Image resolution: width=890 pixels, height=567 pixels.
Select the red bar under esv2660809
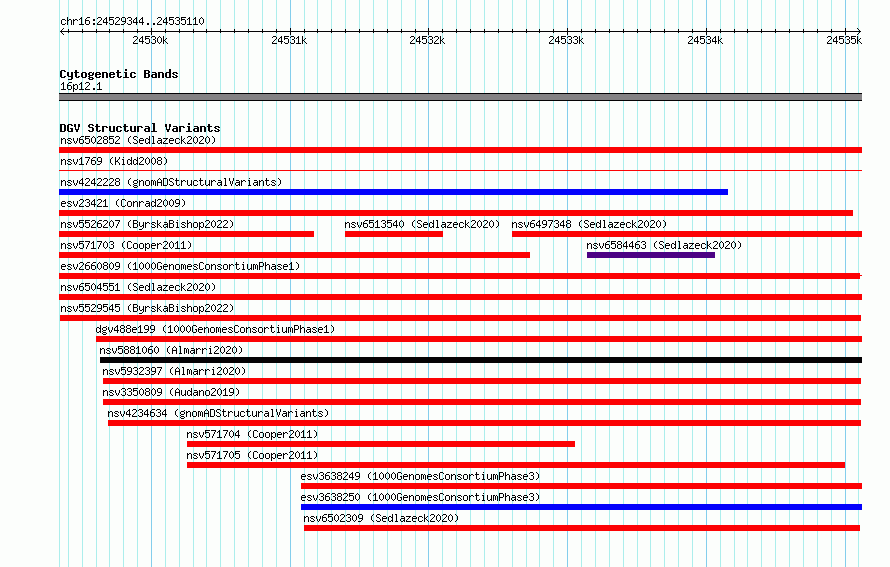point(460,276)
